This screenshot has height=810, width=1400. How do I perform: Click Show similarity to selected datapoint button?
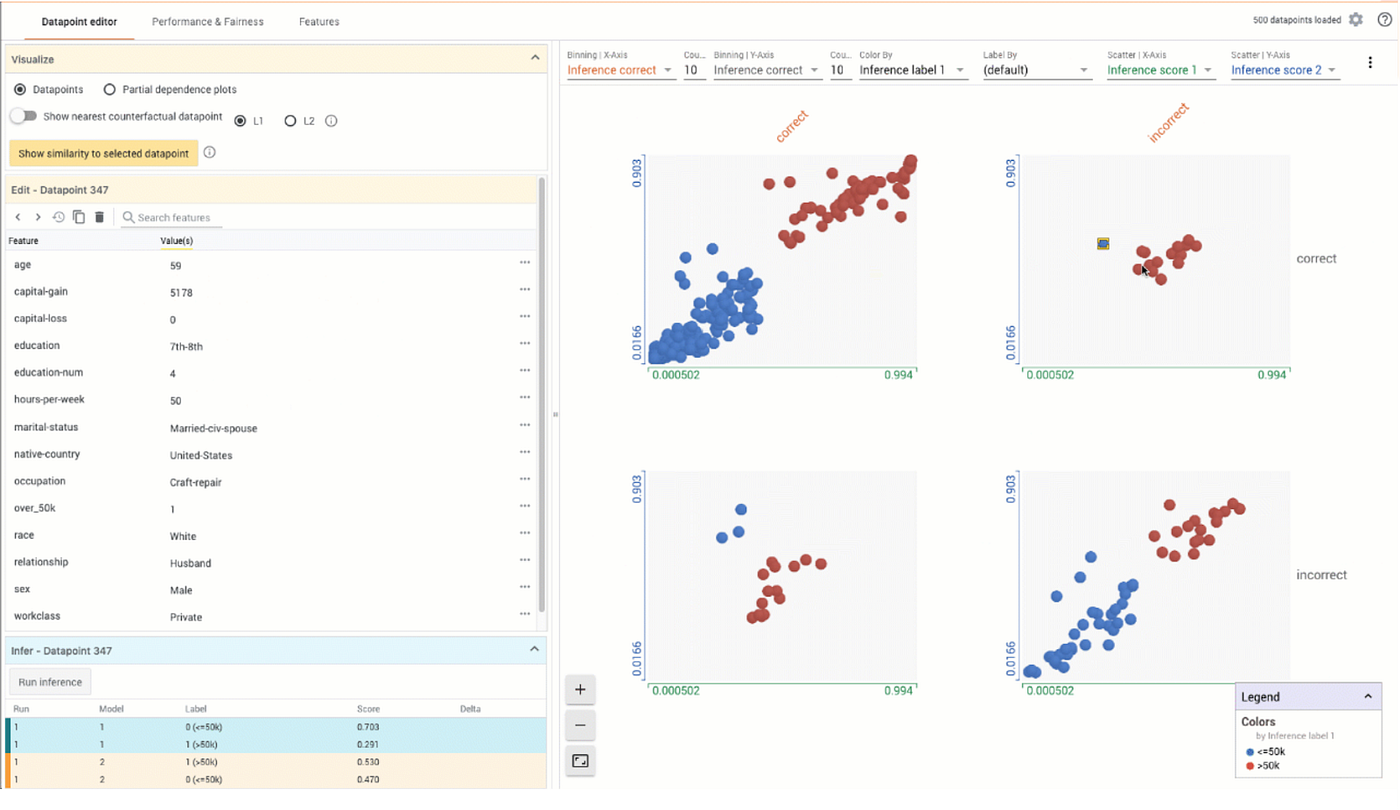tap(104, 153)
